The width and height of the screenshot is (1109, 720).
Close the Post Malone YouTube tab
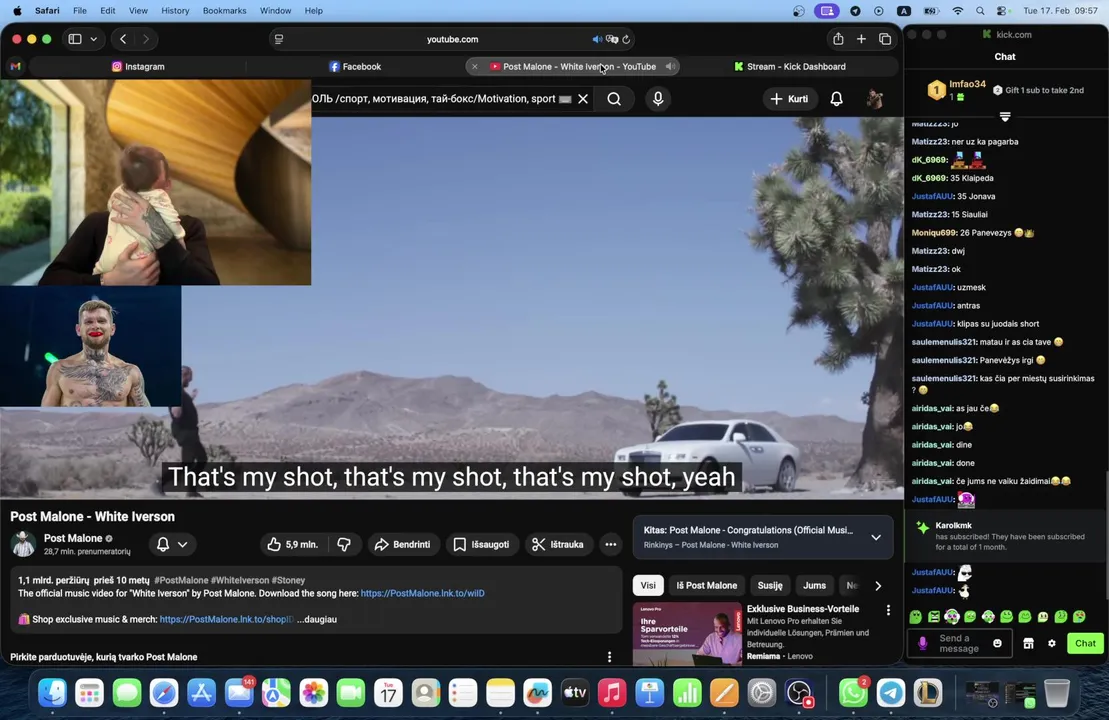click(475, 66)
